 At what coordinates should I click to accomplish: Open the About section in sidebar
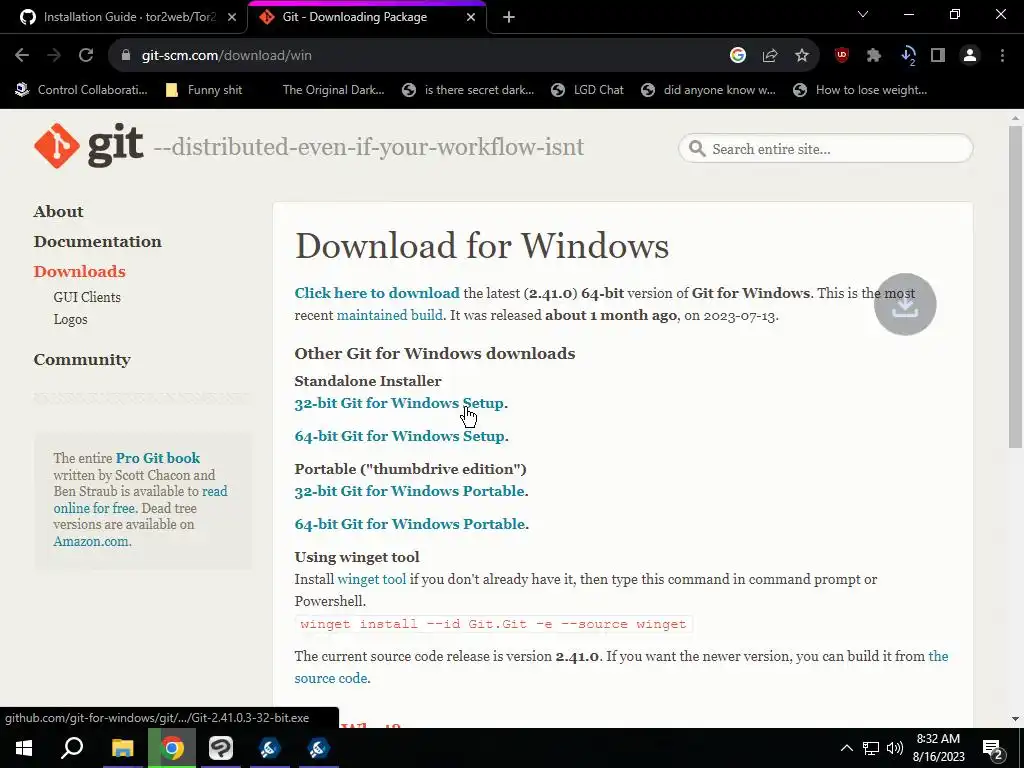click(59, 212)
